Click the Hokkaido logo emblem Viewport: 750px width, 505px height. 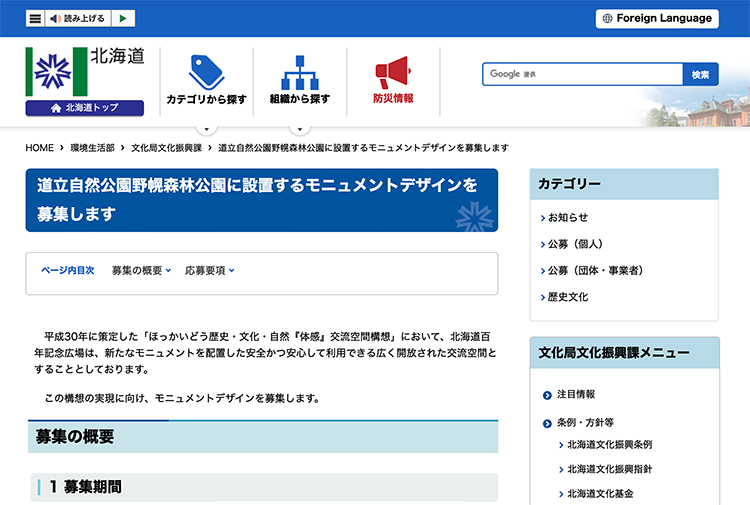point(56,72)
